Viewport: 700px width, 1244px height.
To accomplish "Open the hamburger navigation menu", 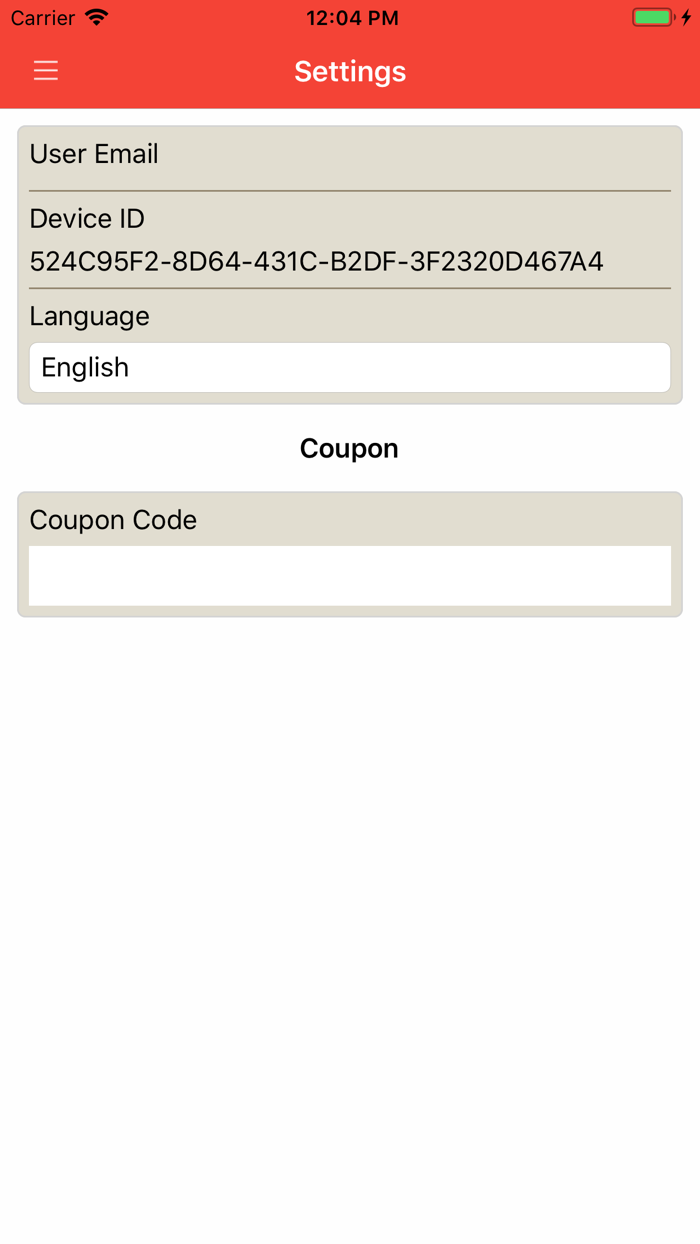I will pyautogui.click(x=45, y=71).
